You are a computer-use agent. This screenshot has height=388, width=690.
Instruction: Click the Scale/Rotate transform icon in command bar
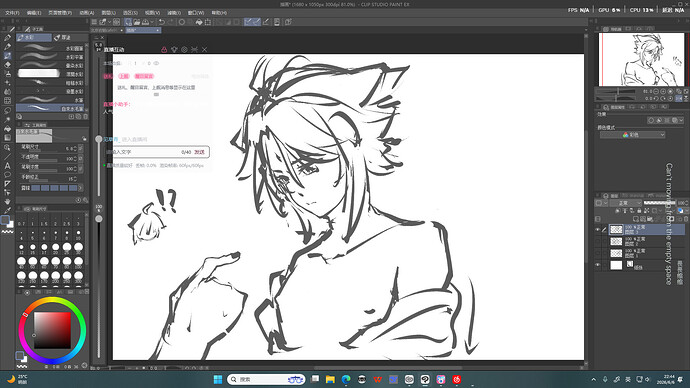[208, 22]
